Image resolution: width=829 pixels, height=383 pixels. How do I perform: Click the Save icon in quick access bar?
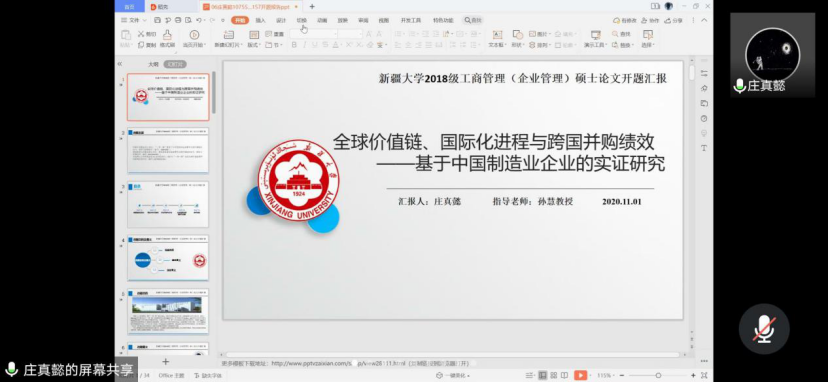tap(157, 20)
